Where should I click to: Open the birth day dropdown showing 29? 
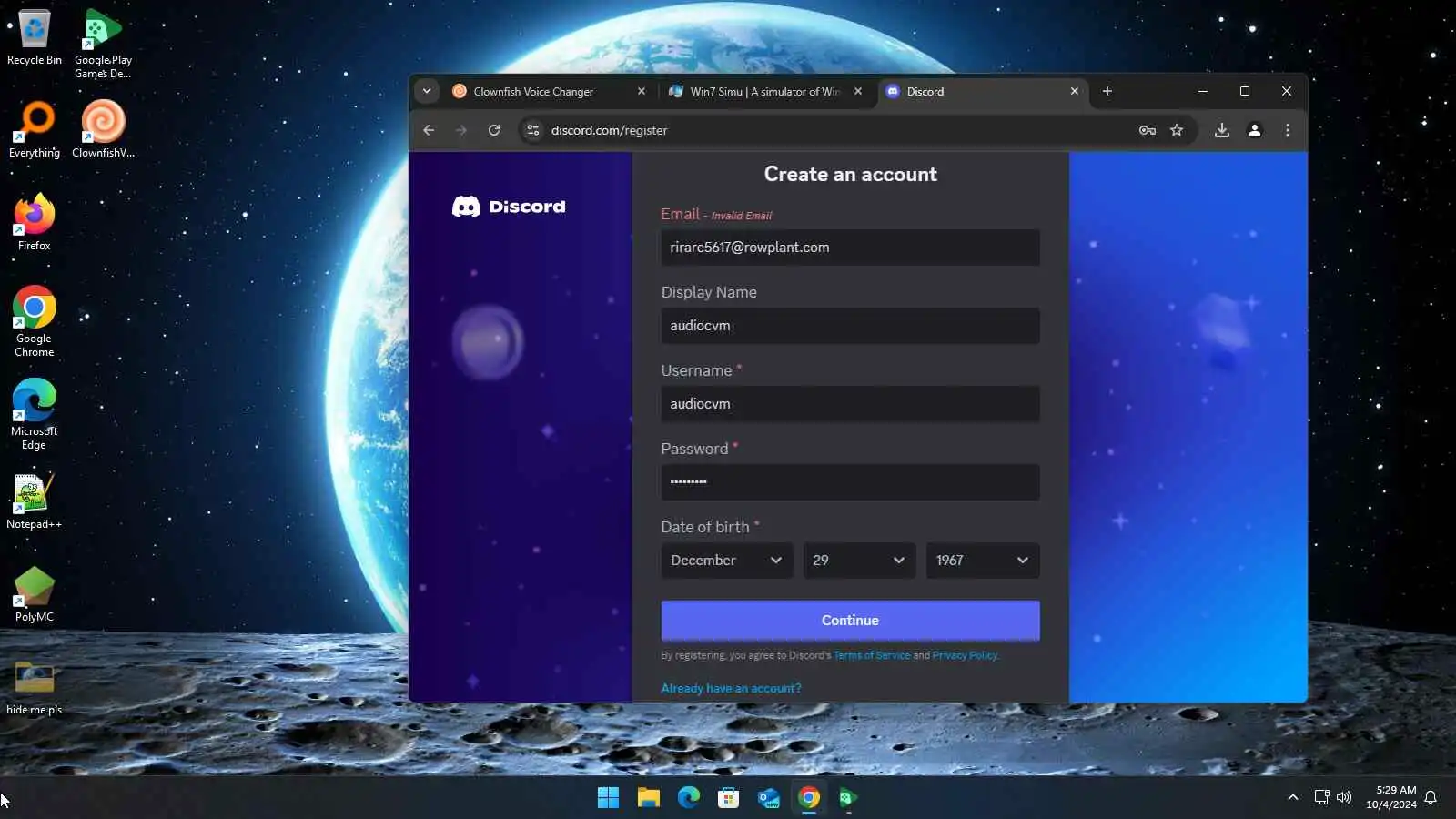pyautogui.click(x=859, y=561)
